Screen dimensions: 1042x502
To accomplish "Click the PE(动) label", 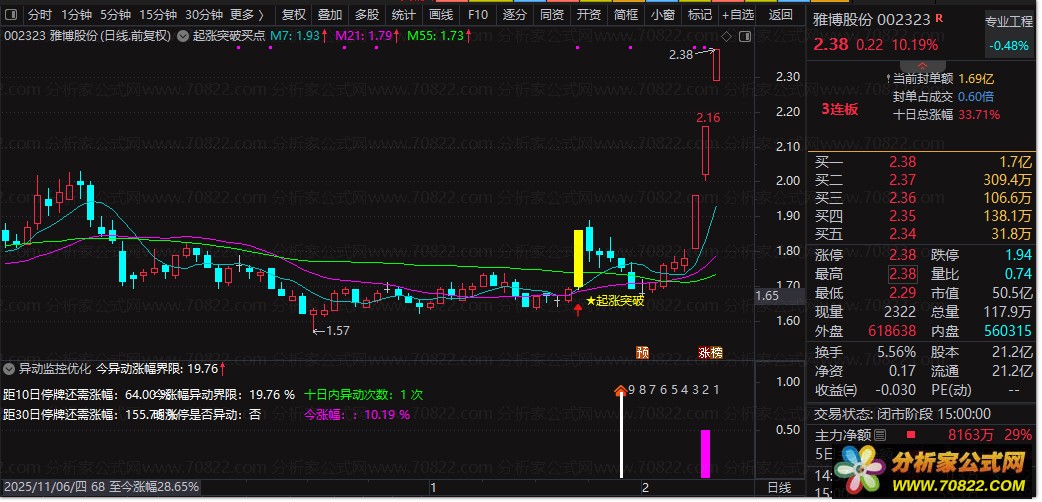I will pos(950,390).
